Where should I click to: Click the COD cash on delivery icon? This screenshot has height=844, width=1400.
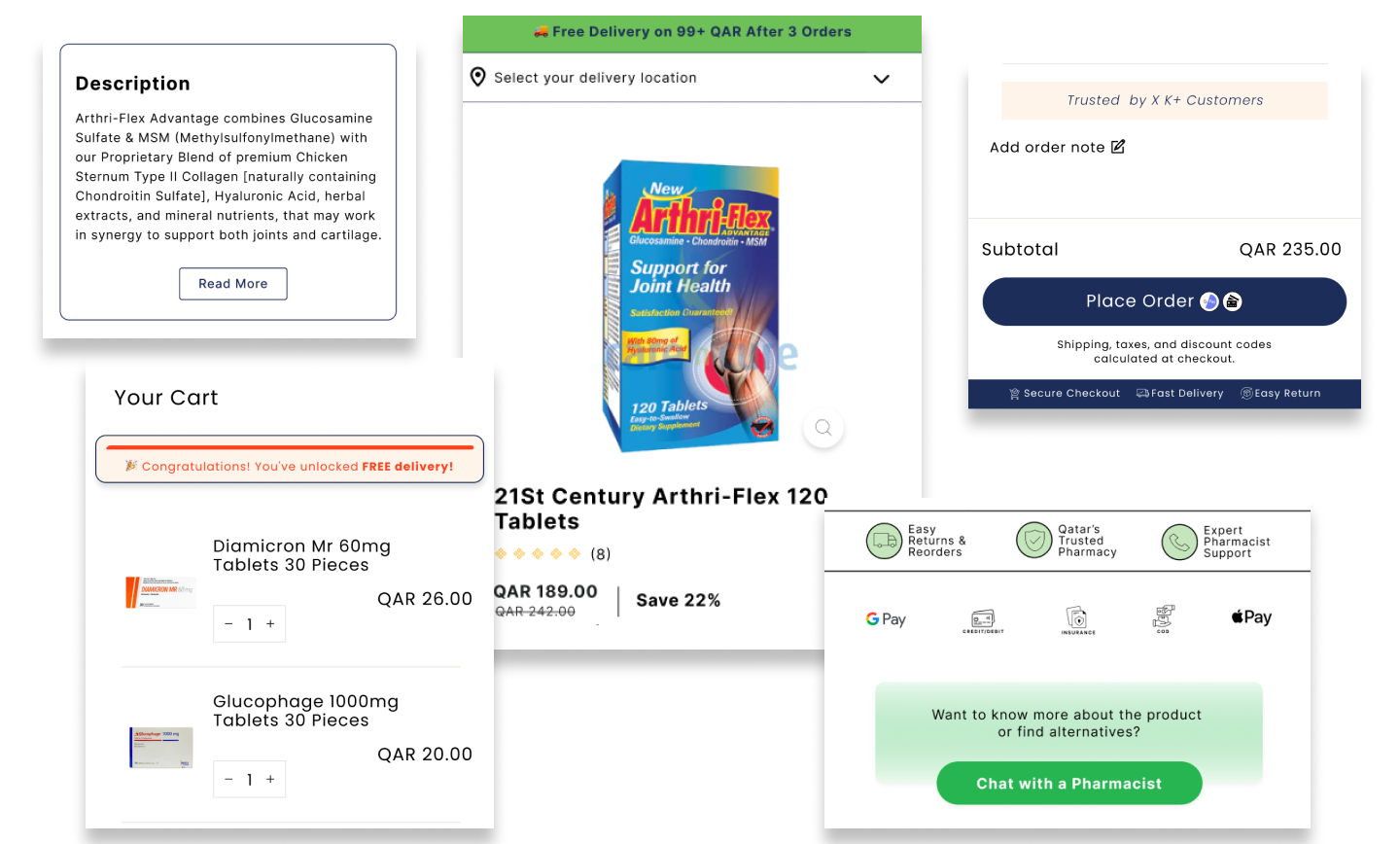1163,618
